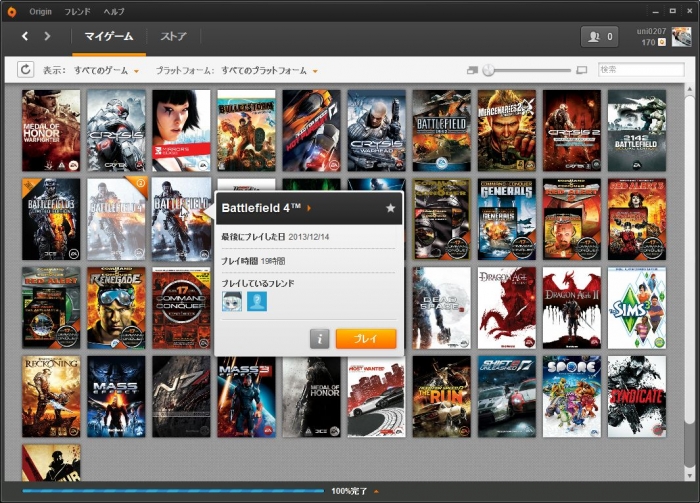
Task: Select the Command & Conquer Renegade cover
Action: (116, 308)
